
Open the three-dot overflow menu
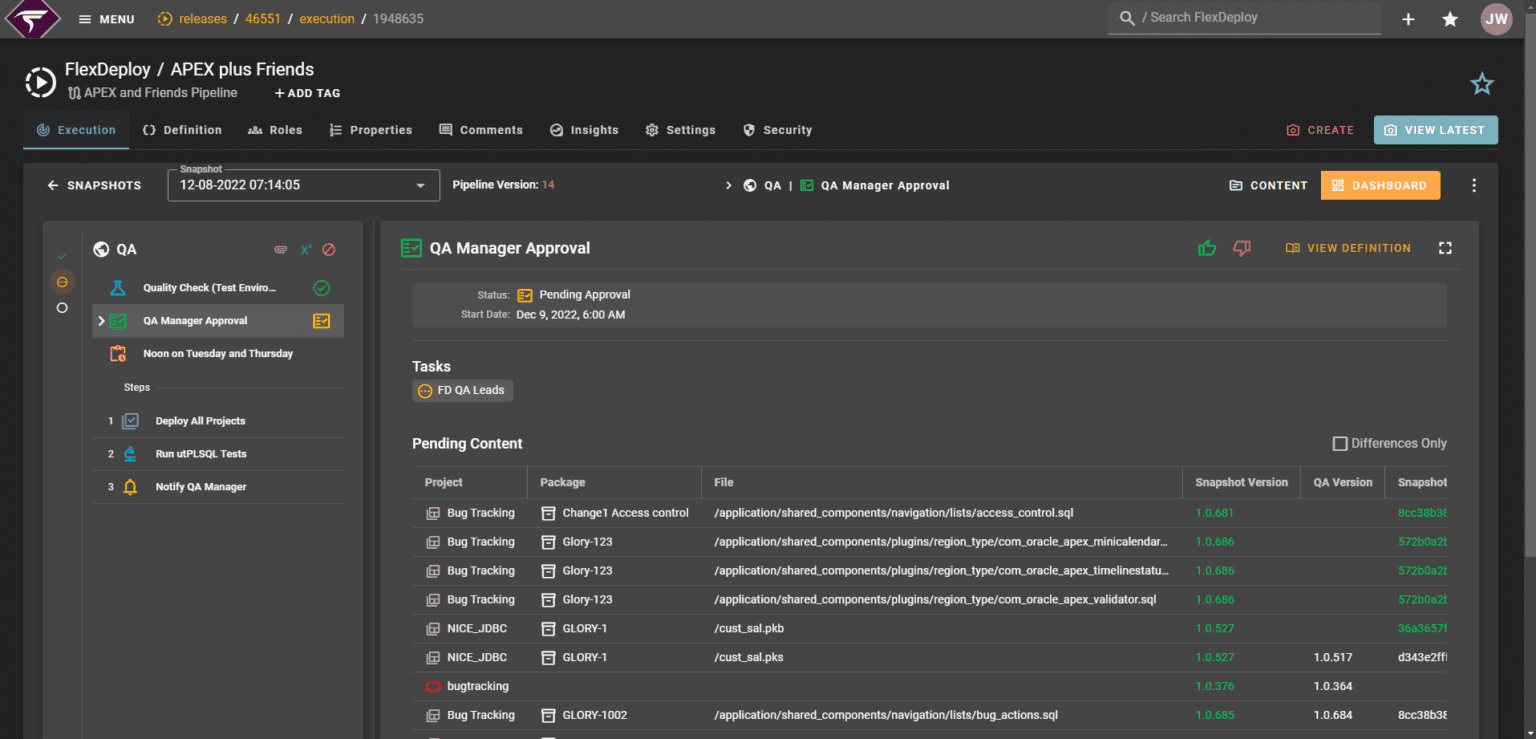click(1474, 185)
